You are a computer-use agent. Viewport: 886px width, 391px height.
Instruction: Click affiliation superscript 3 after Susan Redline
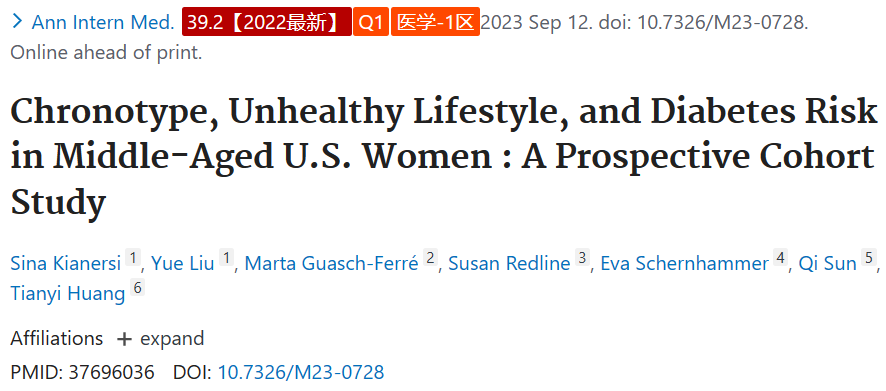pyautogui.click(x=581, y=258)
